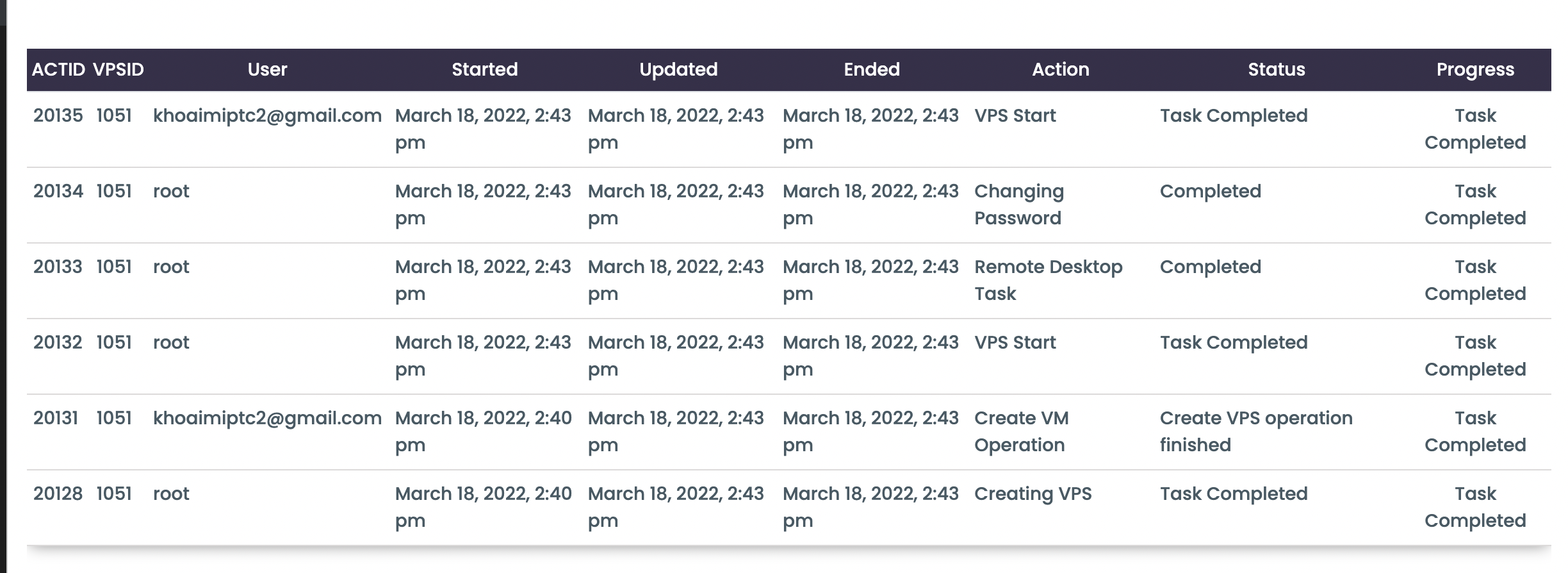The image size is (1568, 573).
Task: Click the Updated column header
Action: click(x=678, y=69)
